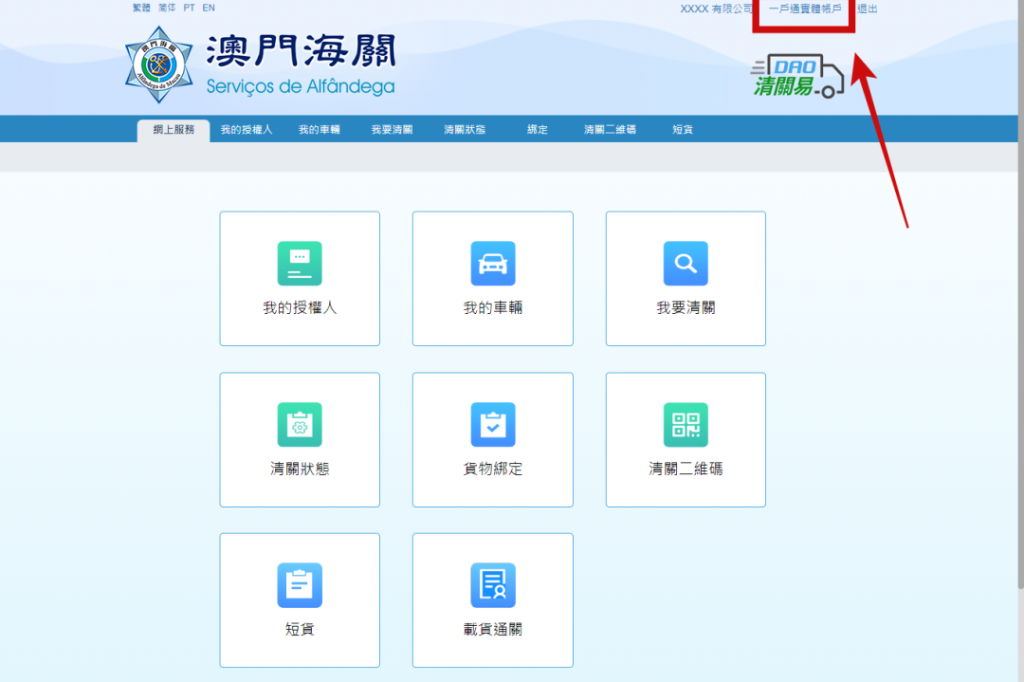Open 綁定 from the navigation bar
The height and width of the screenshot is (682, 1024).
coord(537,130)
